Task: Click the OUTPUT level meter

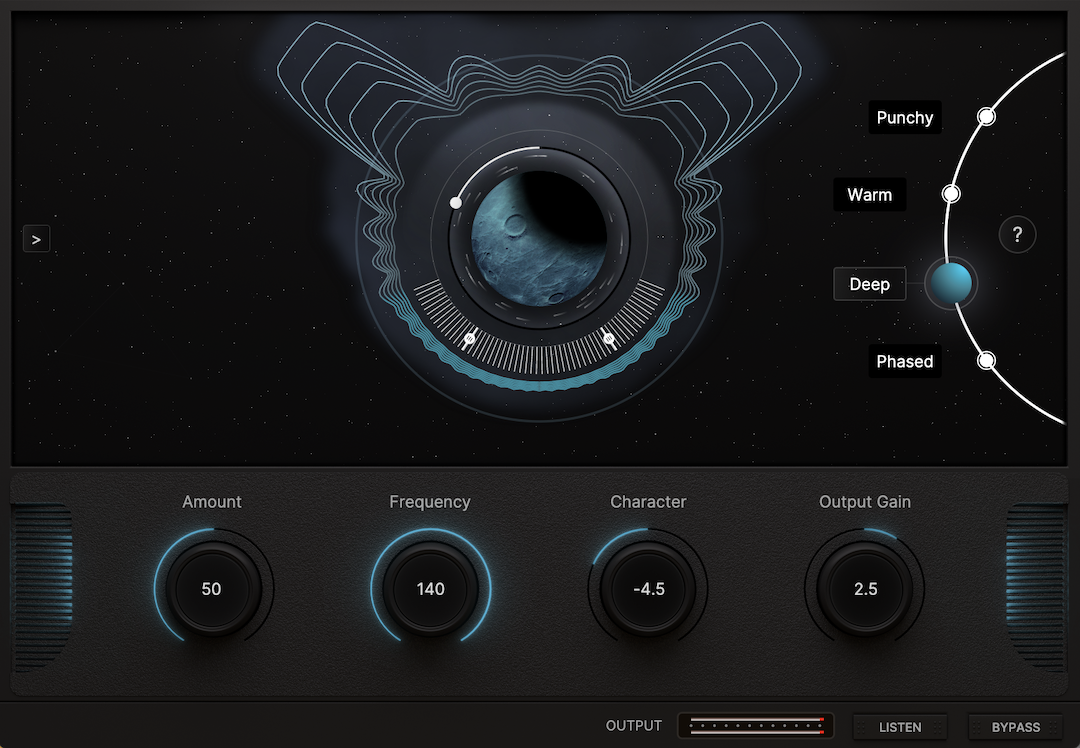Action: tap(755, 726)
